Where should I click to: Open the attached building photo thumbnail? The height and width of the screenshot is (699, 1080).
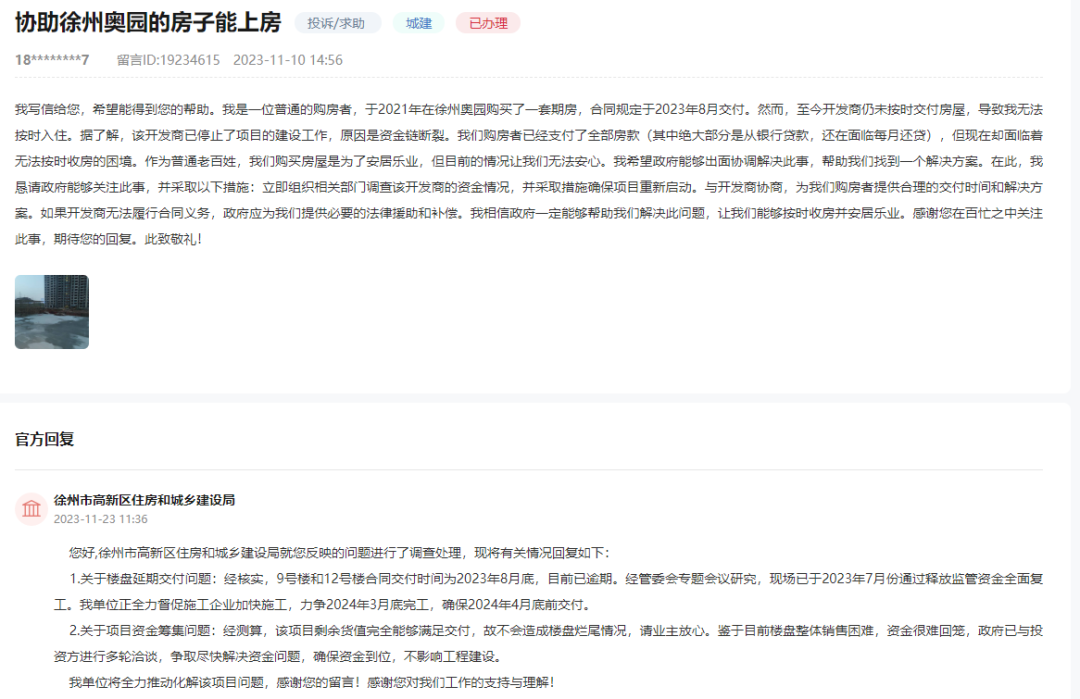52,312
